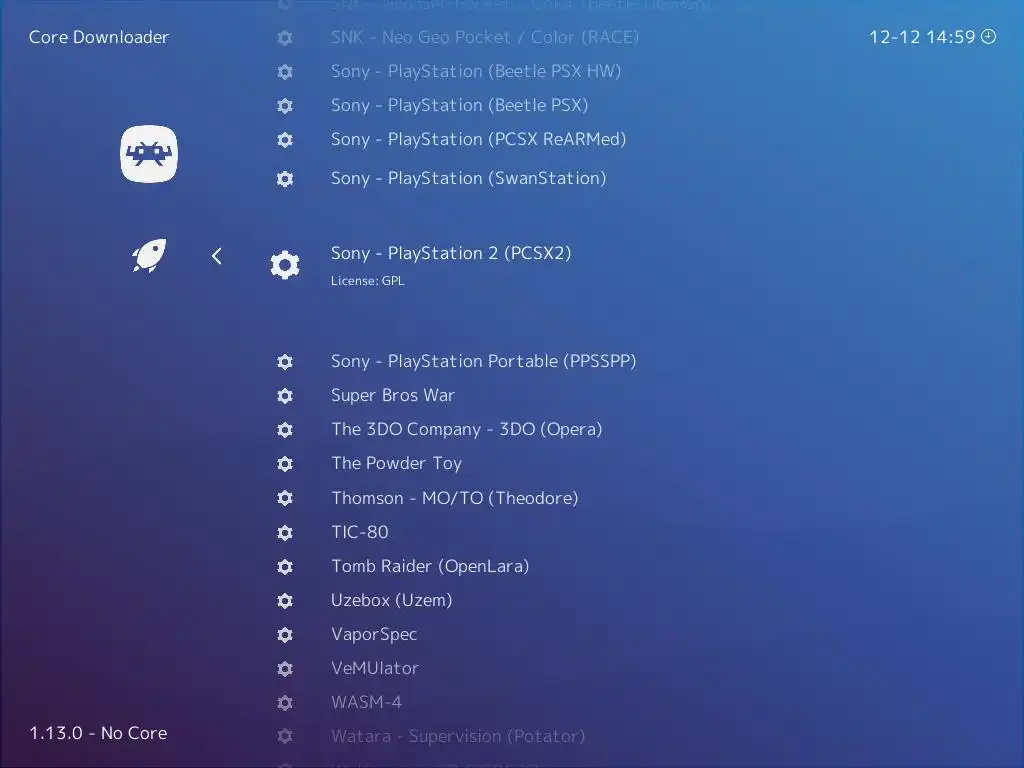Click the clock icon beside the time

pos(989,37)
